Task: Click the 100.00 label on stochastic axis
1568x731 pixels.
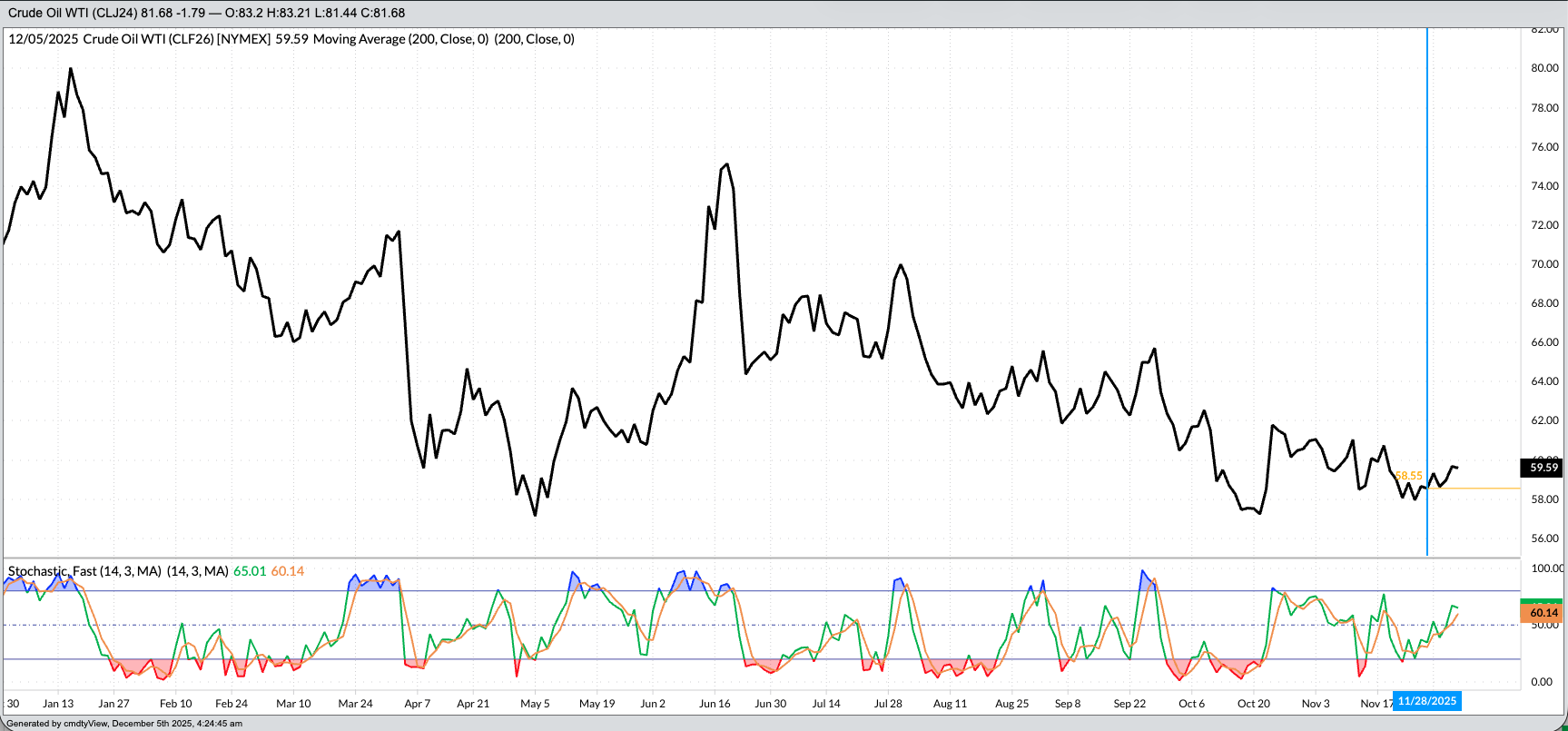Action: pyautogui.click(x=1547, y=568)
